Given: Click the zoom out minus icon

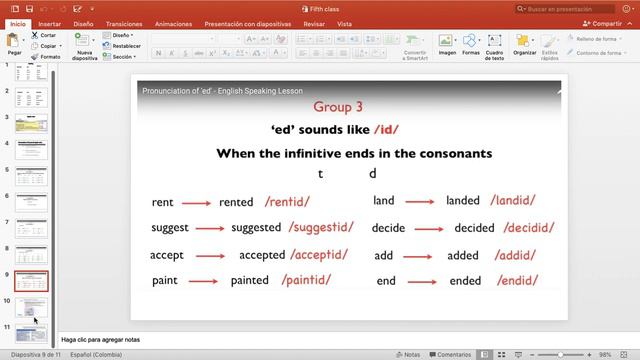Looking at the screenshot, I should pyautogui.click(x=532, y=355).
